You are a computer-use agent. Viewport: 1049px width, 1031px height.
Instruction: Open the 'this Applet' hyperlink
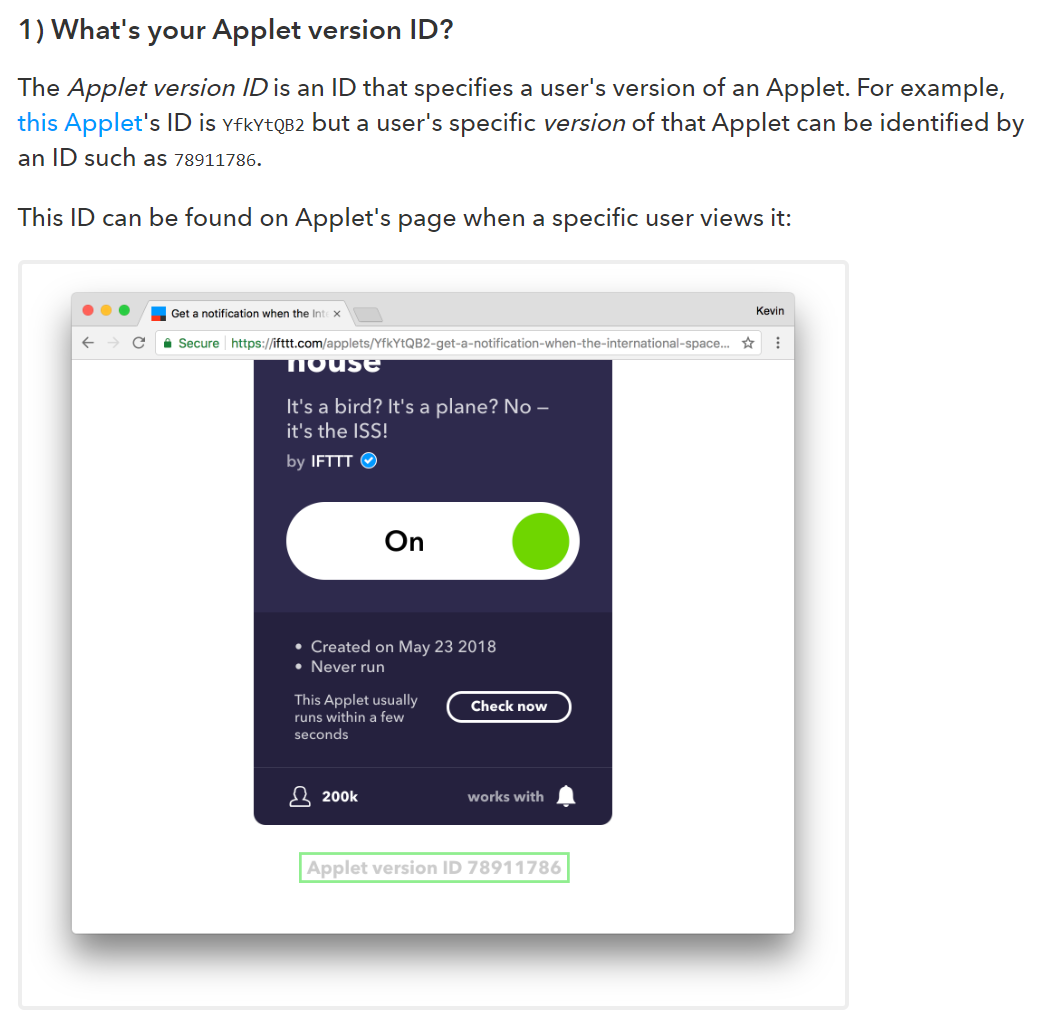(80, 123)
